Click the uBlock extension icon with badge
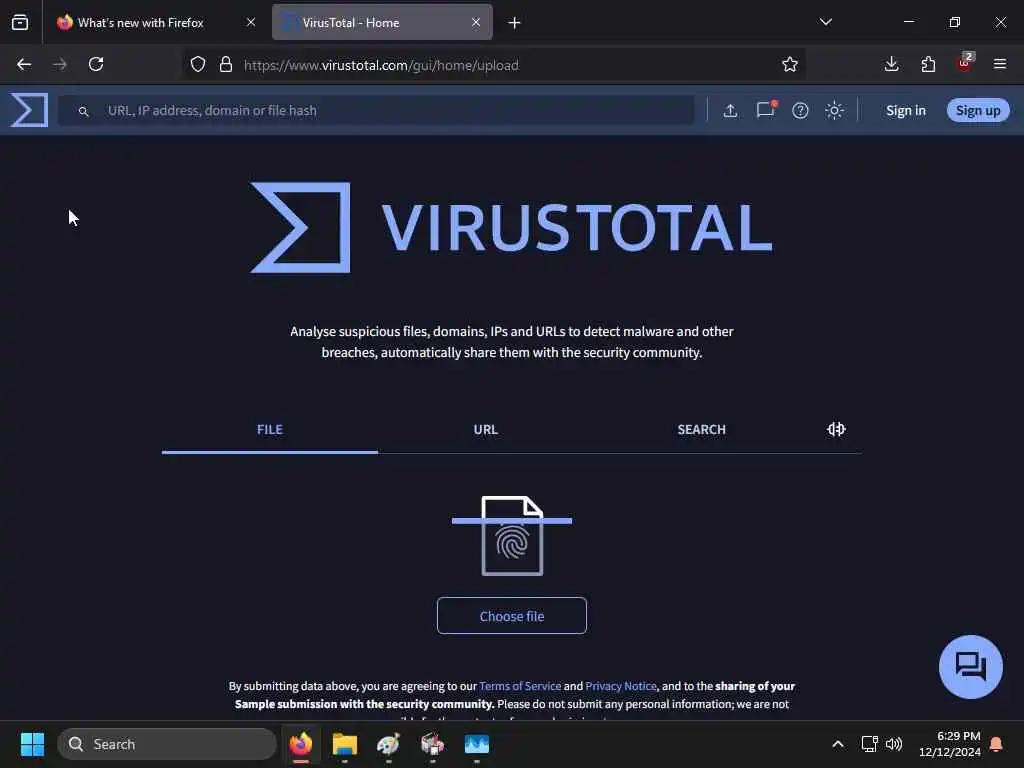Viewport: 1024px width, 768px height. click(965, 63)
